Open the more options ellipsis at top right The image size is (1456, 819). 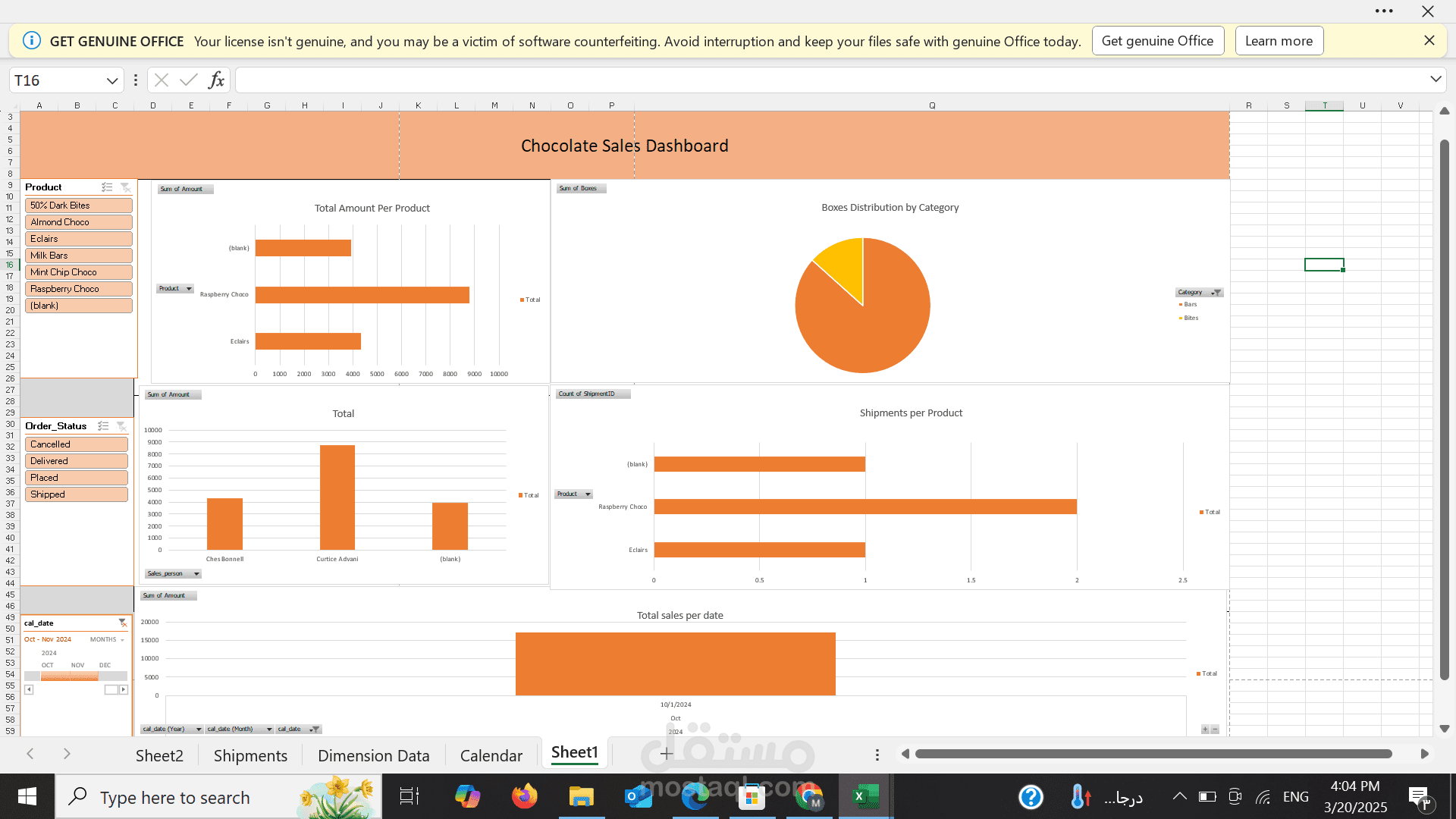click(x=1384, y=11)
